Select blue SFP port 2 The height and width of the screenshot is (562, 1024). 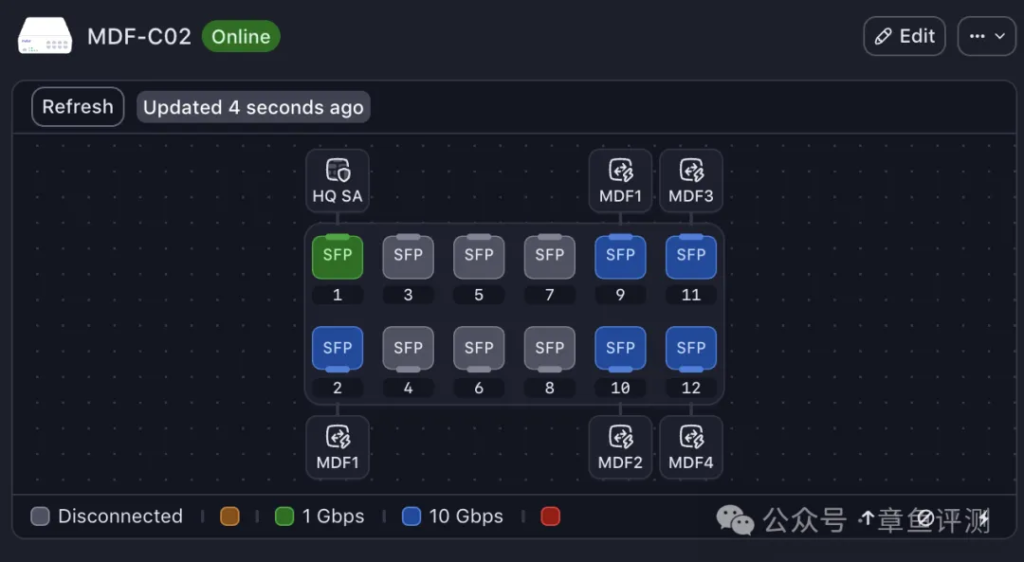tap(338, 348)
